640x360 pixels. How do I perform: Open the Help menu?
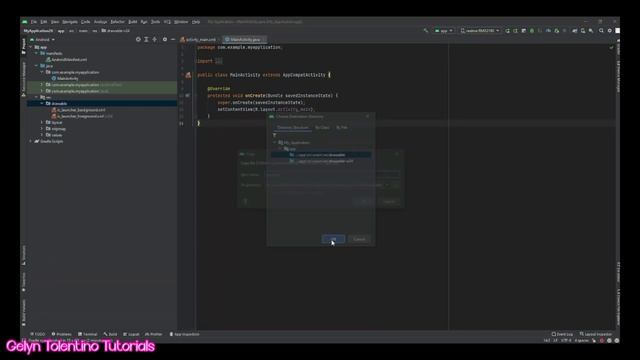click(196, 22)
